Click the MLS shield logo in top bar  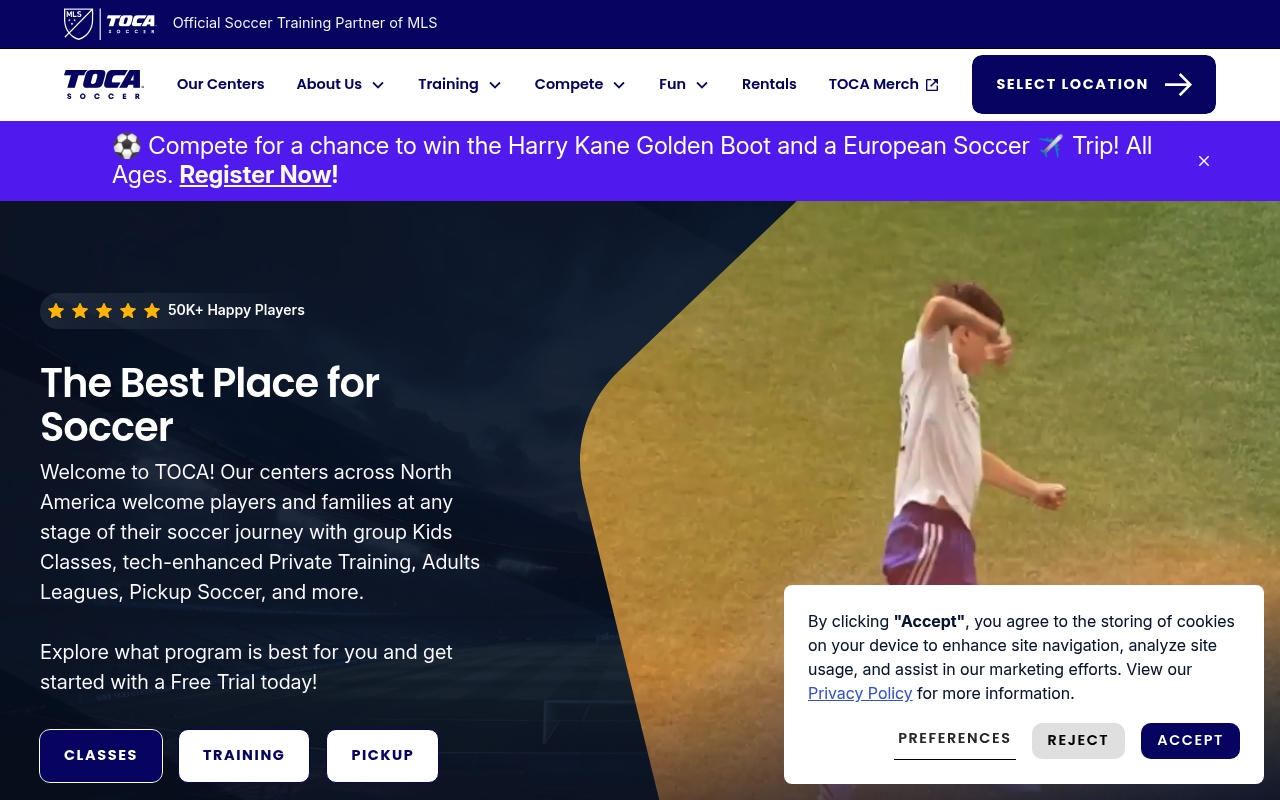pyautogui.click(x=78, y=23)
